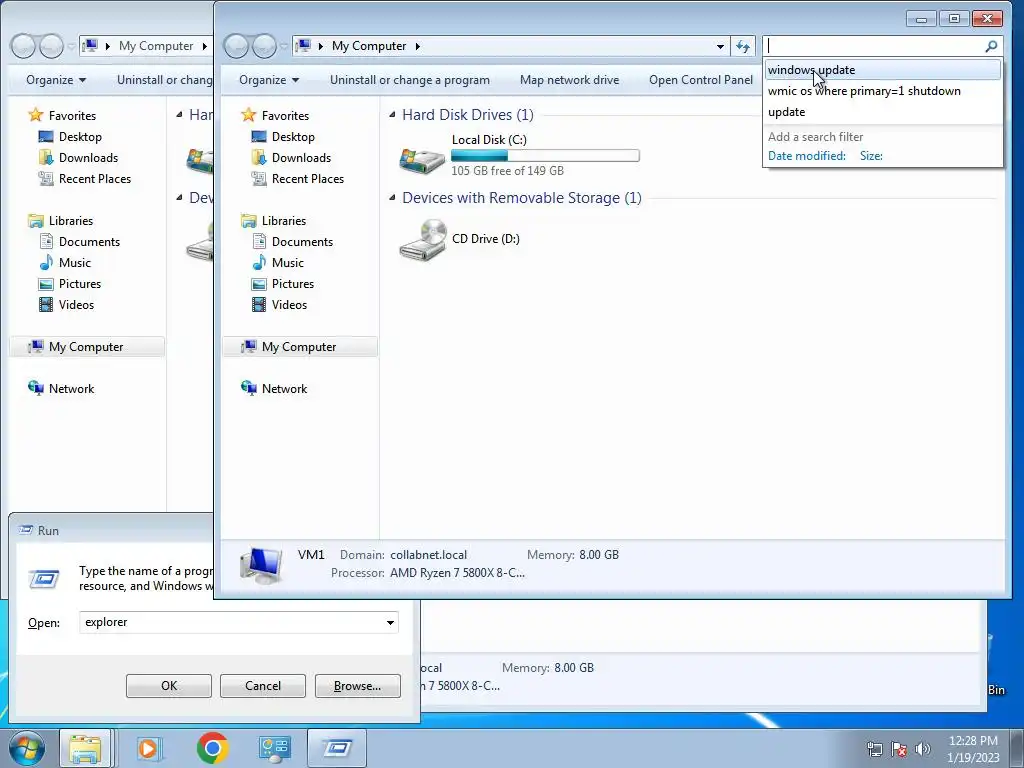Open the Run dialog's Open combo dropdown arrow
Viewport: 1024px width, 768px height.
[390, 622]
